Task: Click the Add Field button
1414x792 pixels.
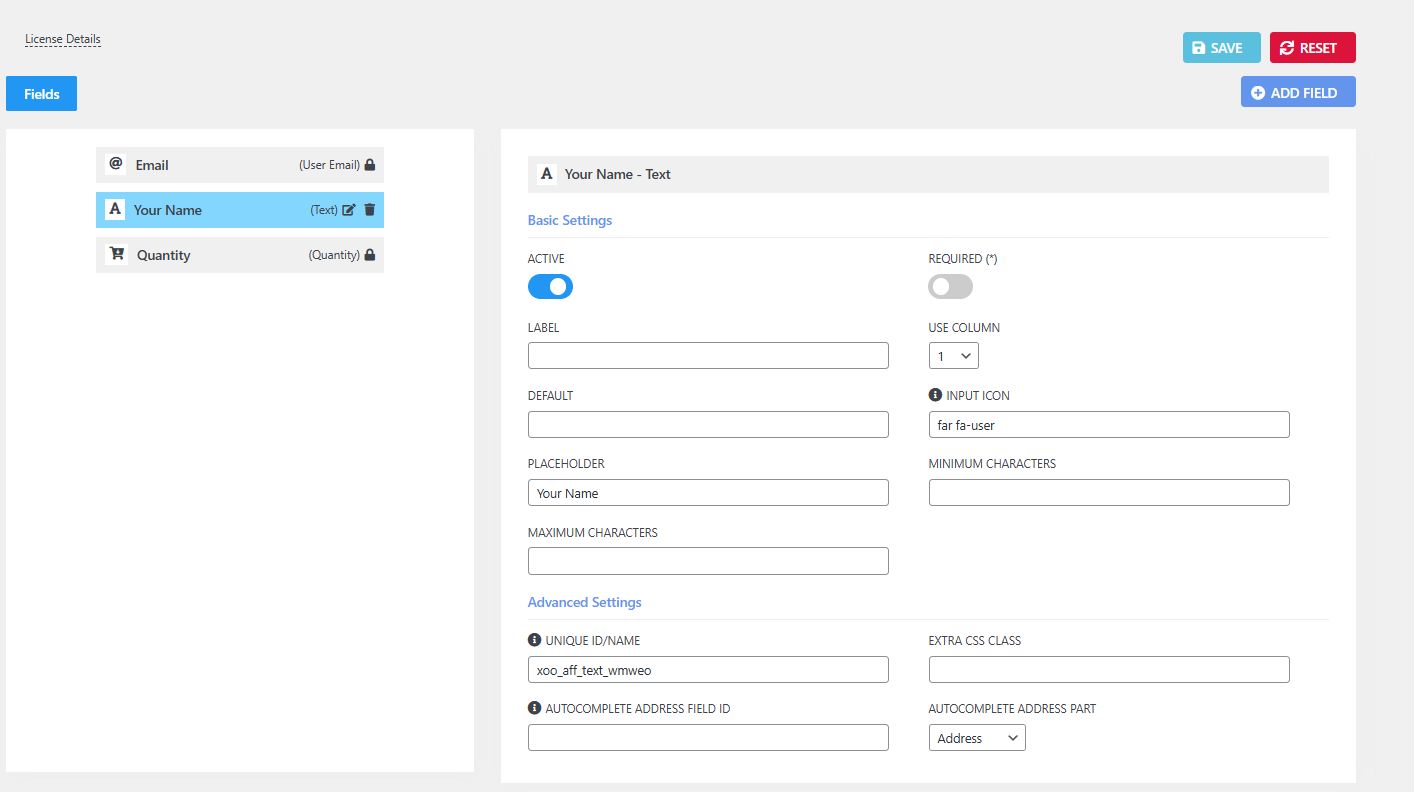Action: coord(1298,92)
